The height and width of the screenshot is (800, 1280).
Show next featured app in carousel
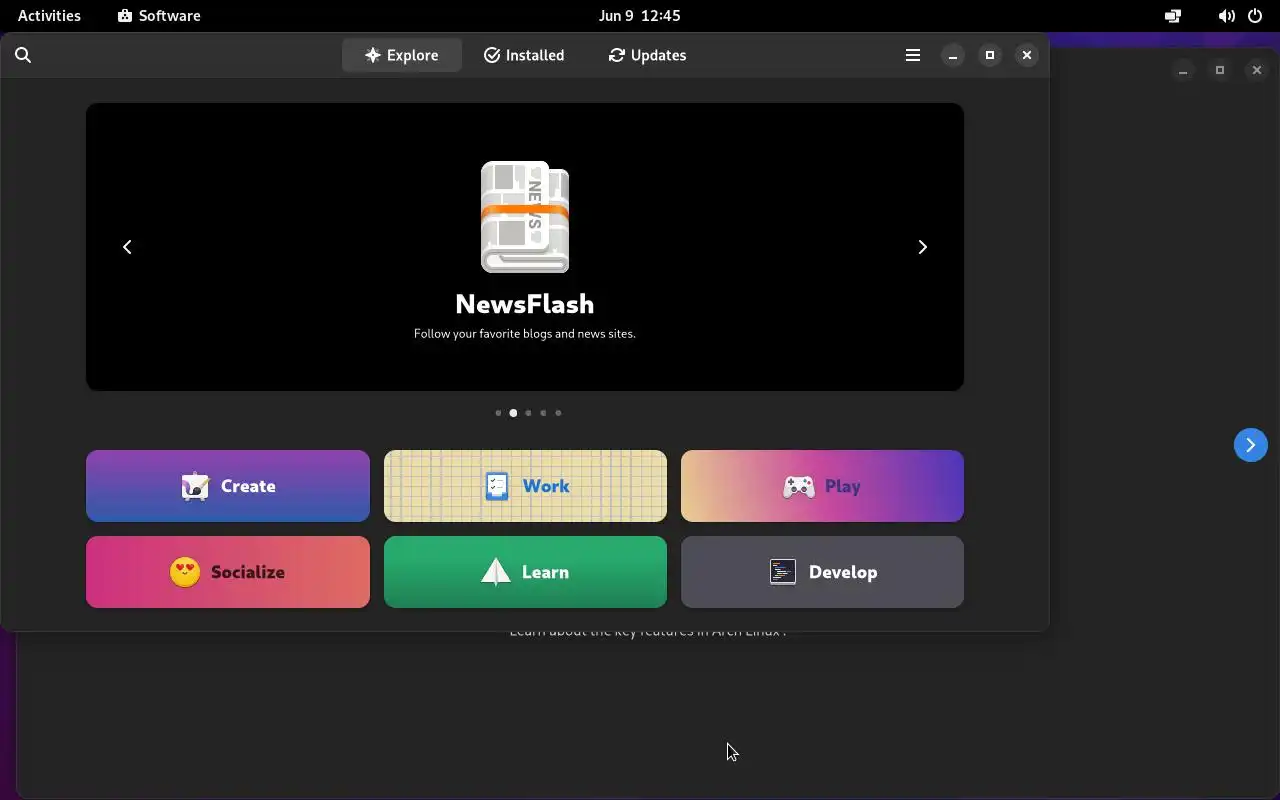point(923,247)
